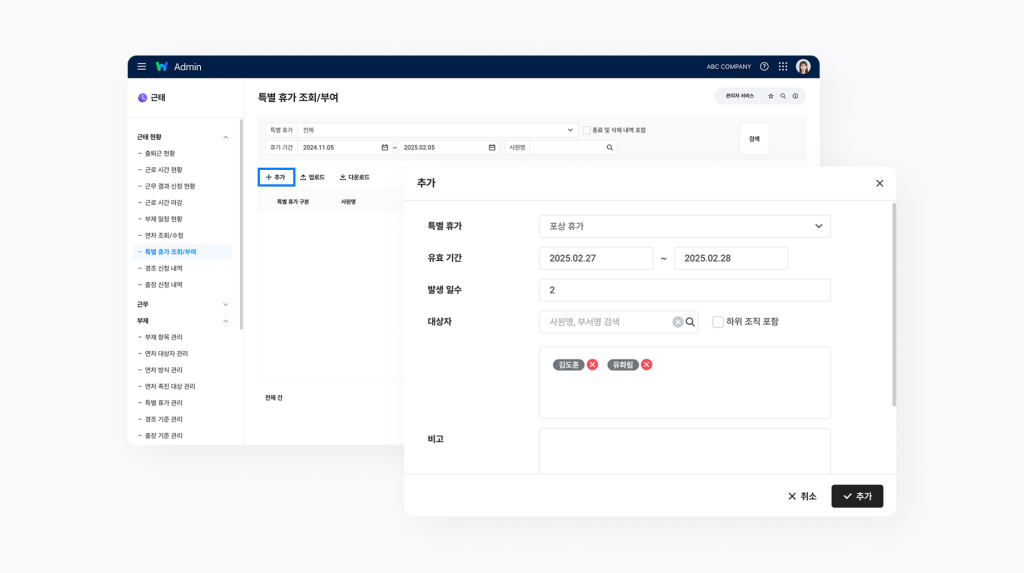Click the 검색 search button
Screen dimensions: 1024x573
click(x=754, y=139)
